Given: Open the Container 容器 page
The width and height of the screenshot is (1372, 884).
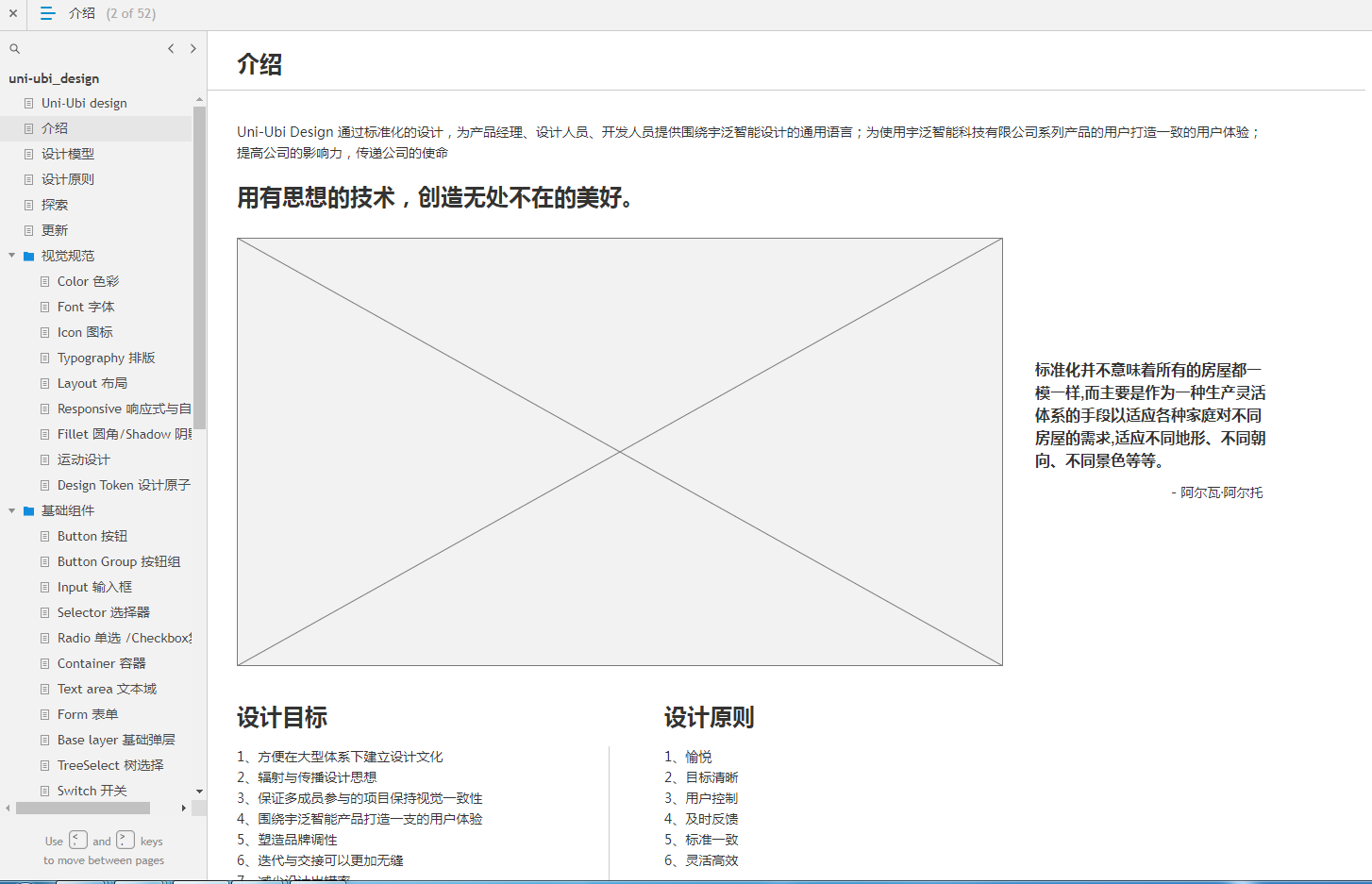Looking at the screenshot, I should (102, 663).
